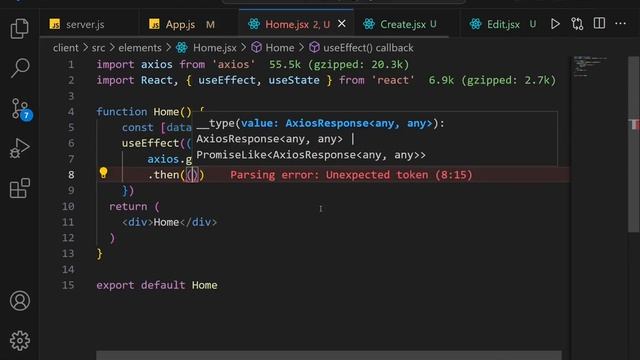The image size is (640, 360).
Task: Select the elements breadcrumb segment
Action: [x=140, y=48]
